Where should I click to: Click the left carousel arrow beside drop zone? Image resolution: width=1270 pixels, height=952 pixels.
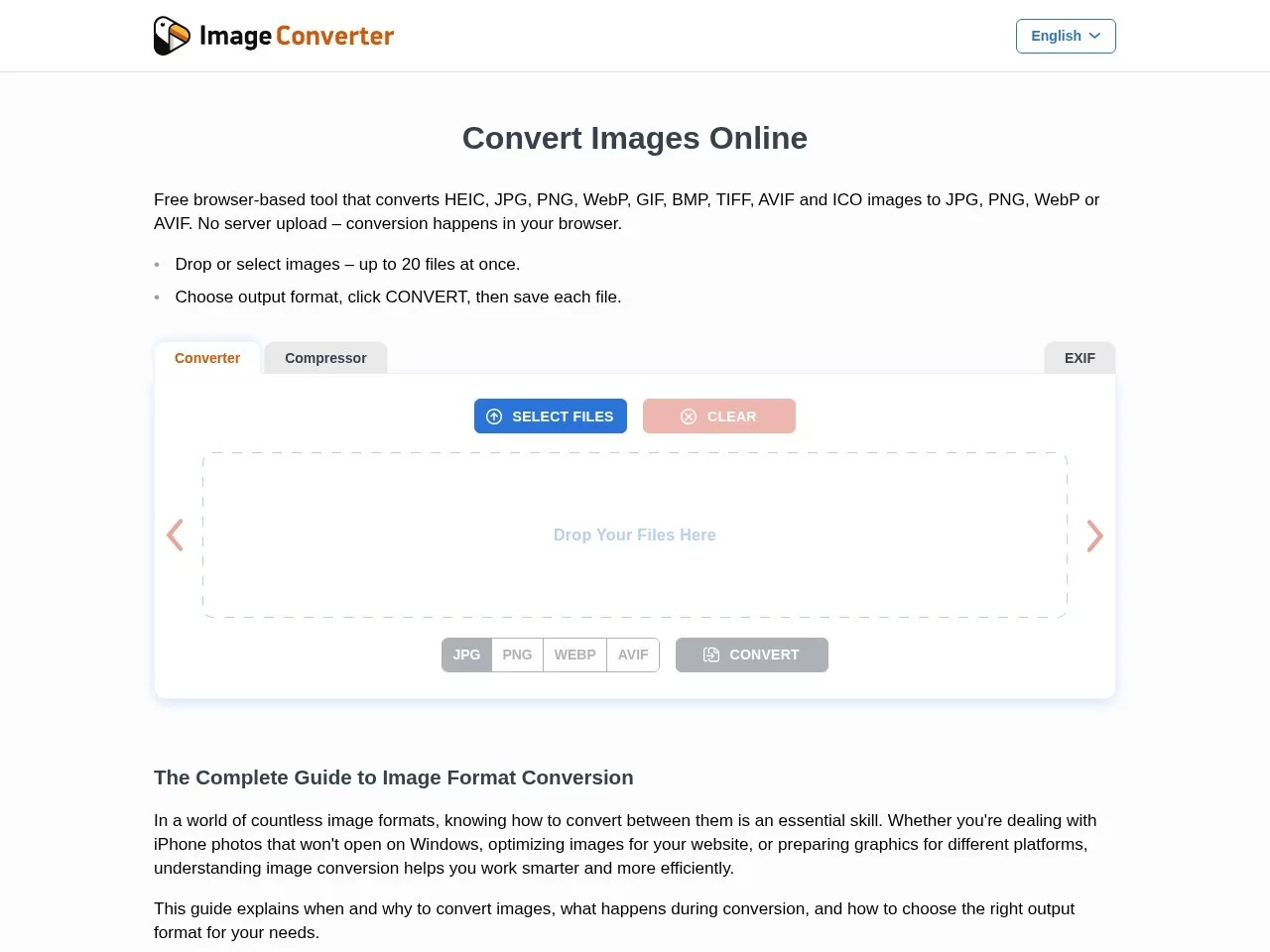click(175, 535)
